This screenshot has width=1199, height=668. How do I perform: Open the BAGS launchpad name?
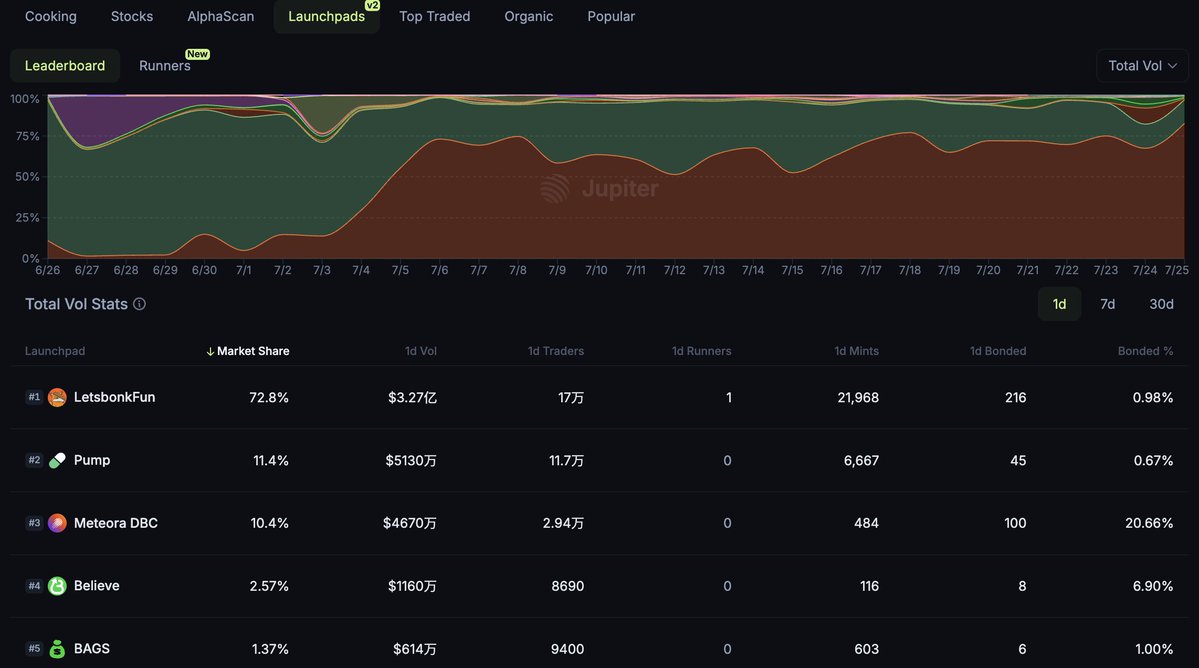(92, 649)
